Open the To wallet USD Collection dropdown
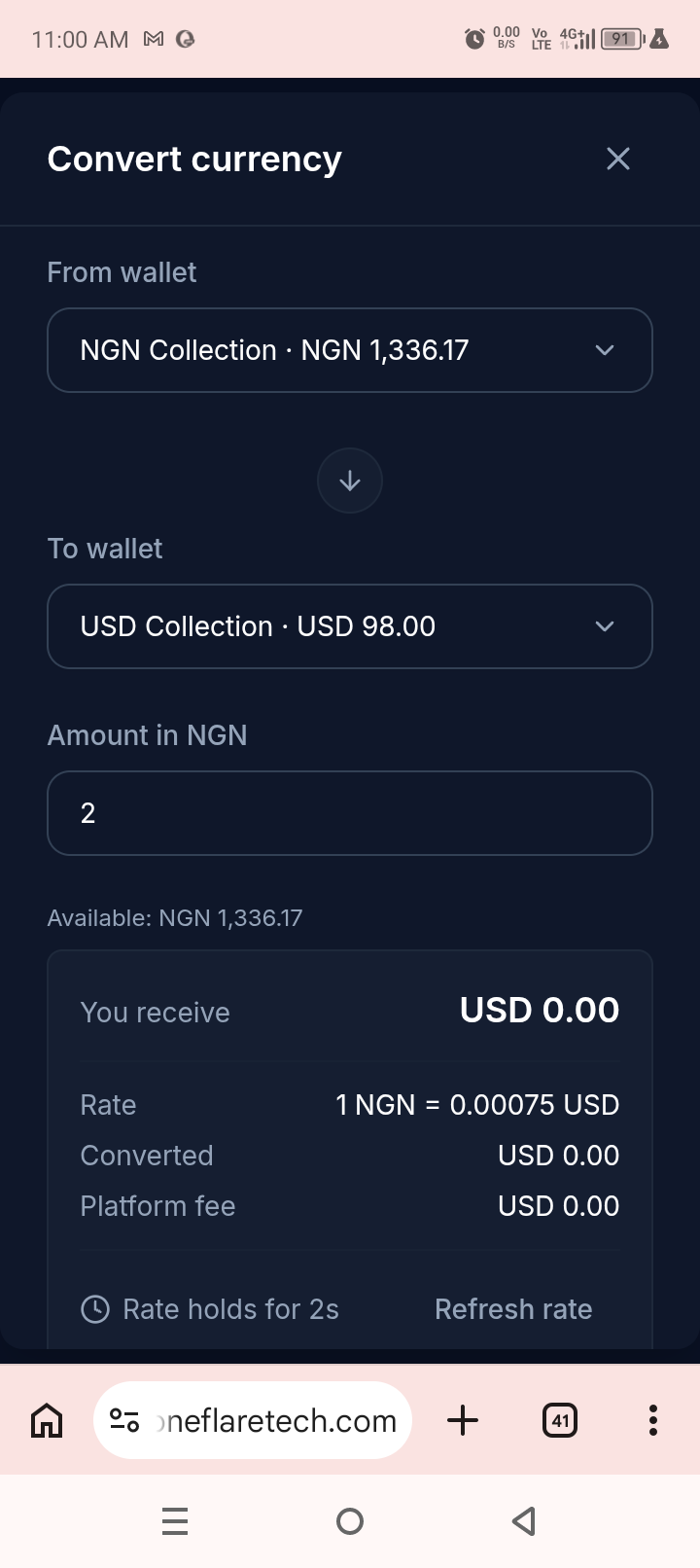This screenshot has height=1568, width=700. tap(350, 626)
